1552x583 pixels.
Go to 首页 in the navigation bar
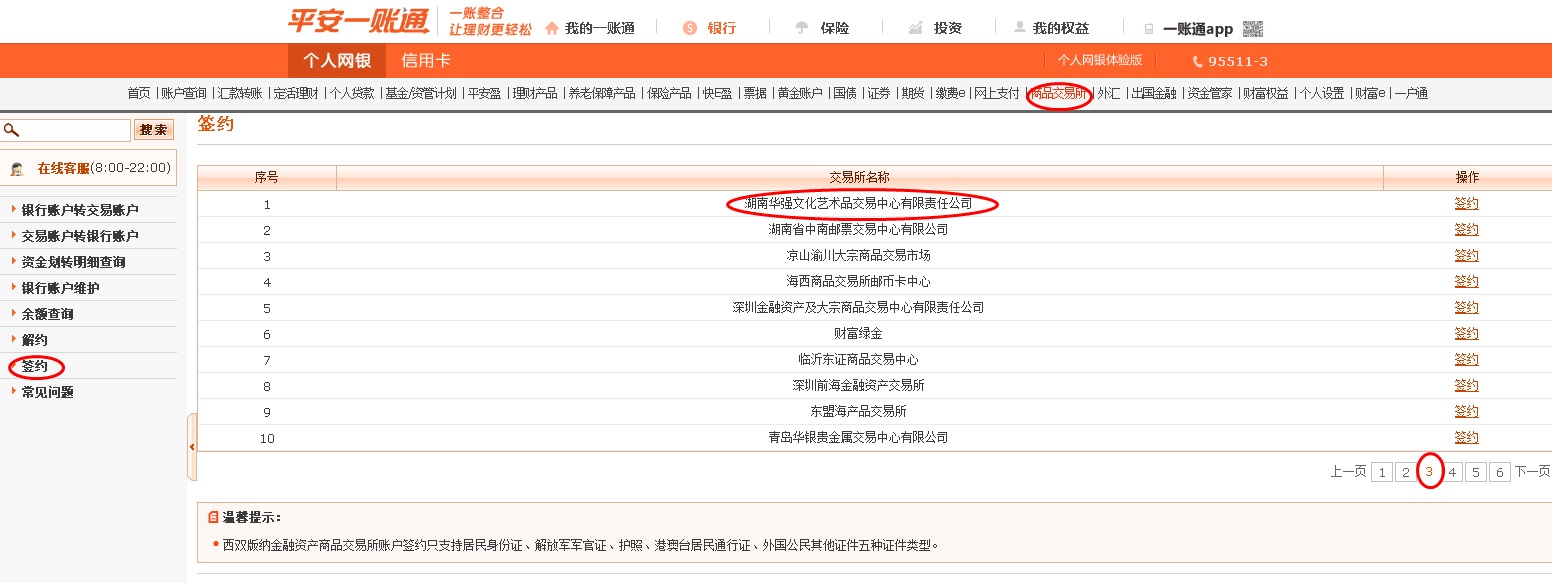[139, 94]
